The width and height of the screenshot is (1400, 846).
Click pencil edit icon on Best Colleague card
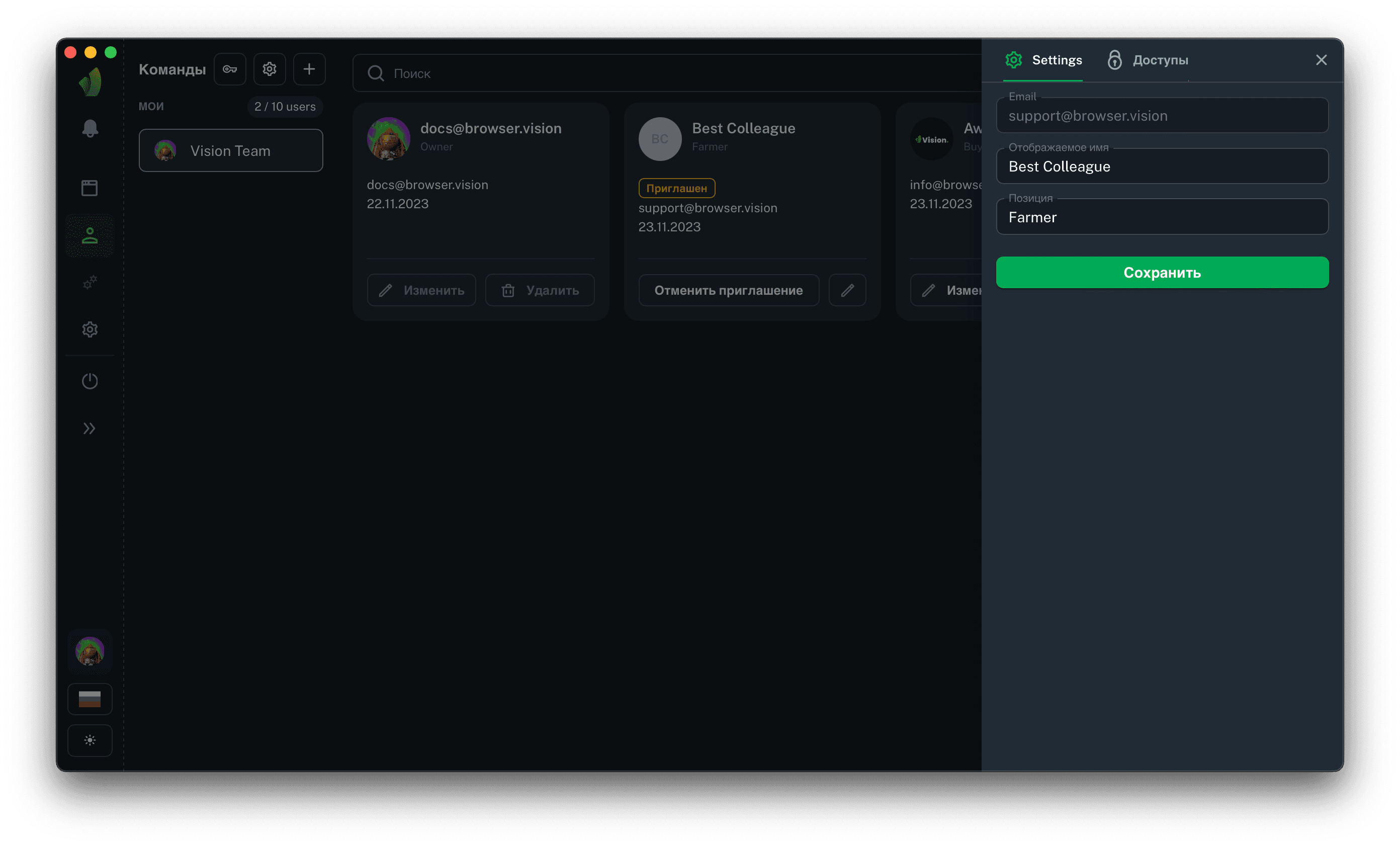click(x=847, y=290)
